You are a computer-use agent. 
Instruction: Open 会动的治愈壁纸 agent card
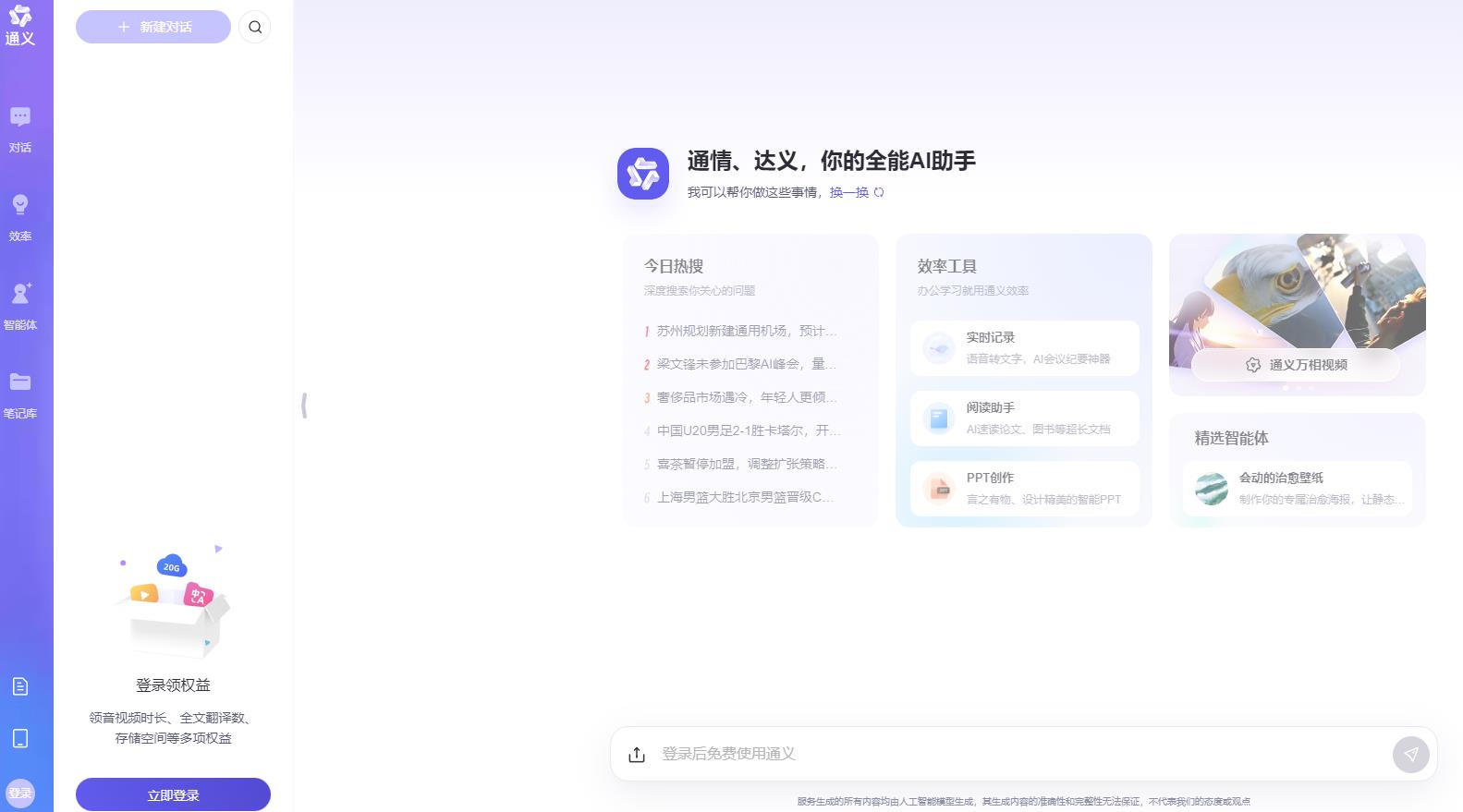click(x=1298, y=489)
